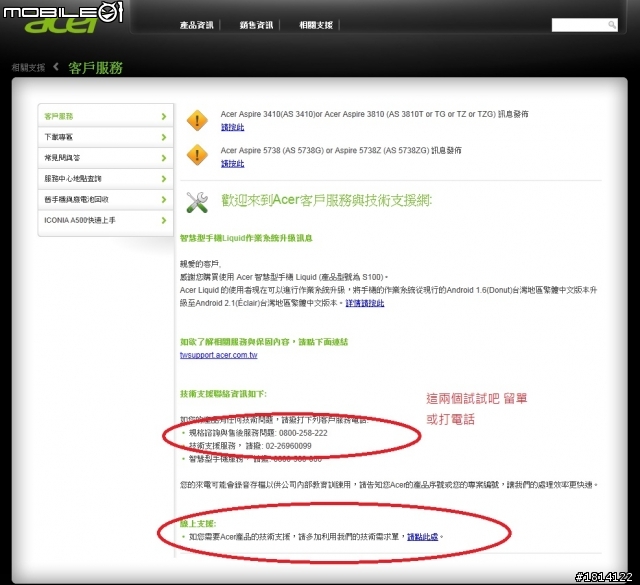Click phone number 02-26960099

289,446
